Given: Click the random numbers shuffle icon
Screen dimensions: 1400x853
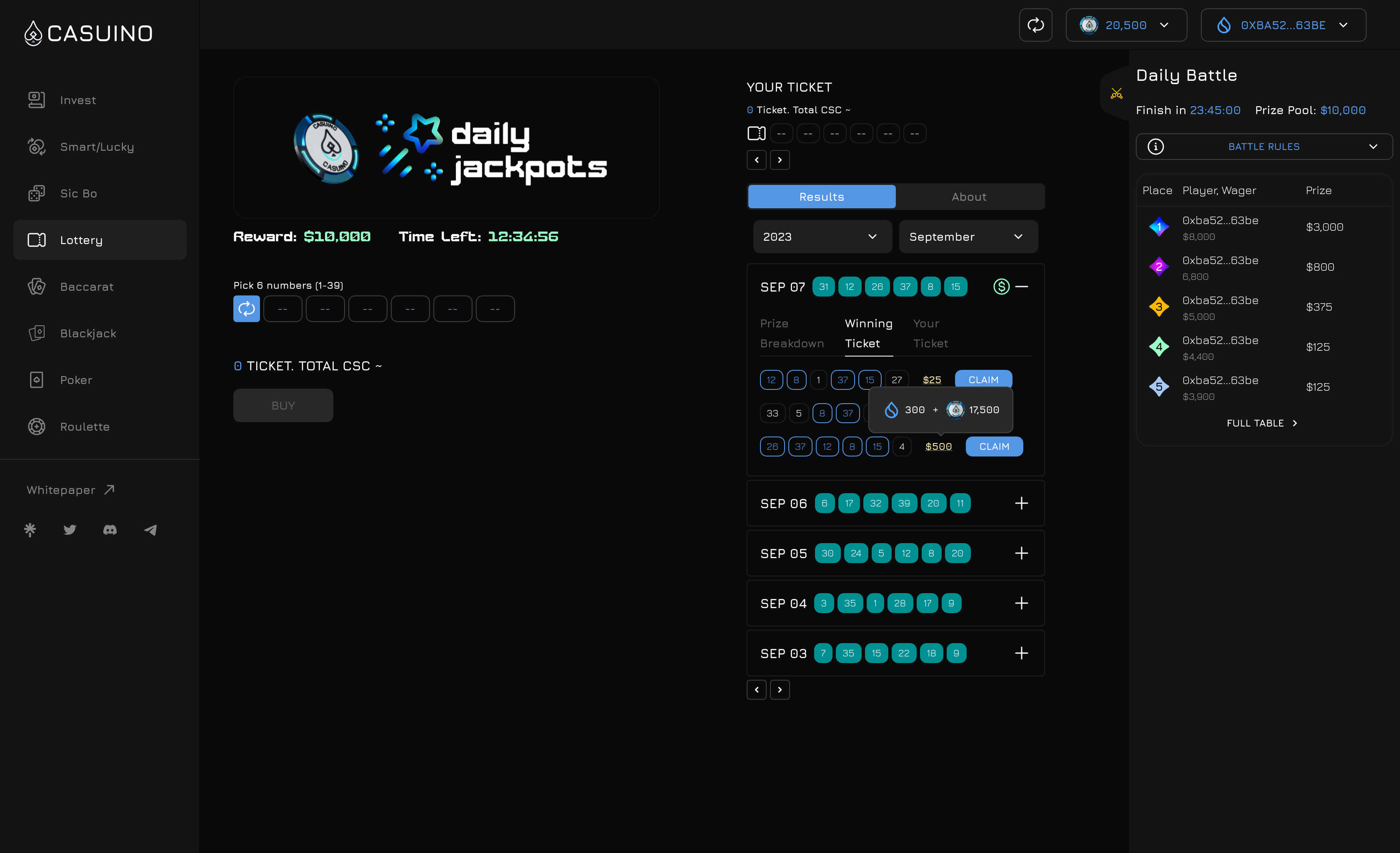Looking at the screenshot, I should pyautogui.click(x=246, y=309).
